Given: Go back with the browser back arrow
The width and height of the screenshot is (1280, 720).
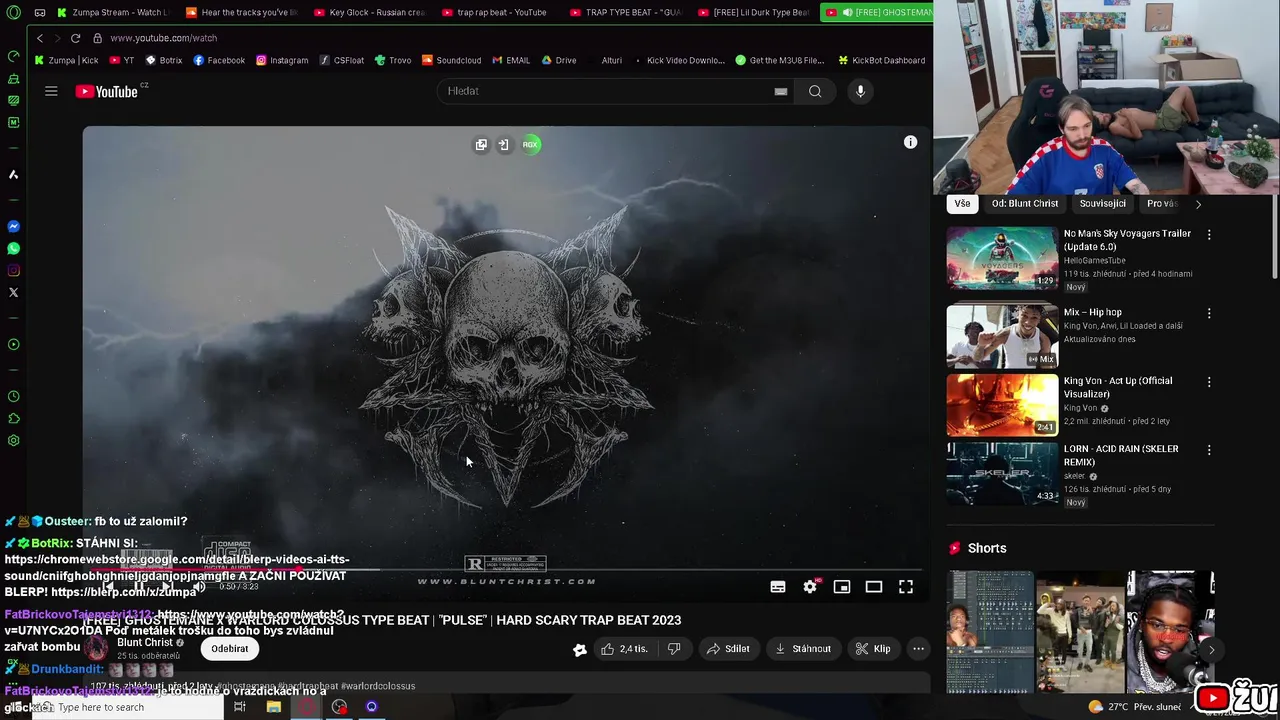Looking at the screenshot, I should [x=39, y=38].
